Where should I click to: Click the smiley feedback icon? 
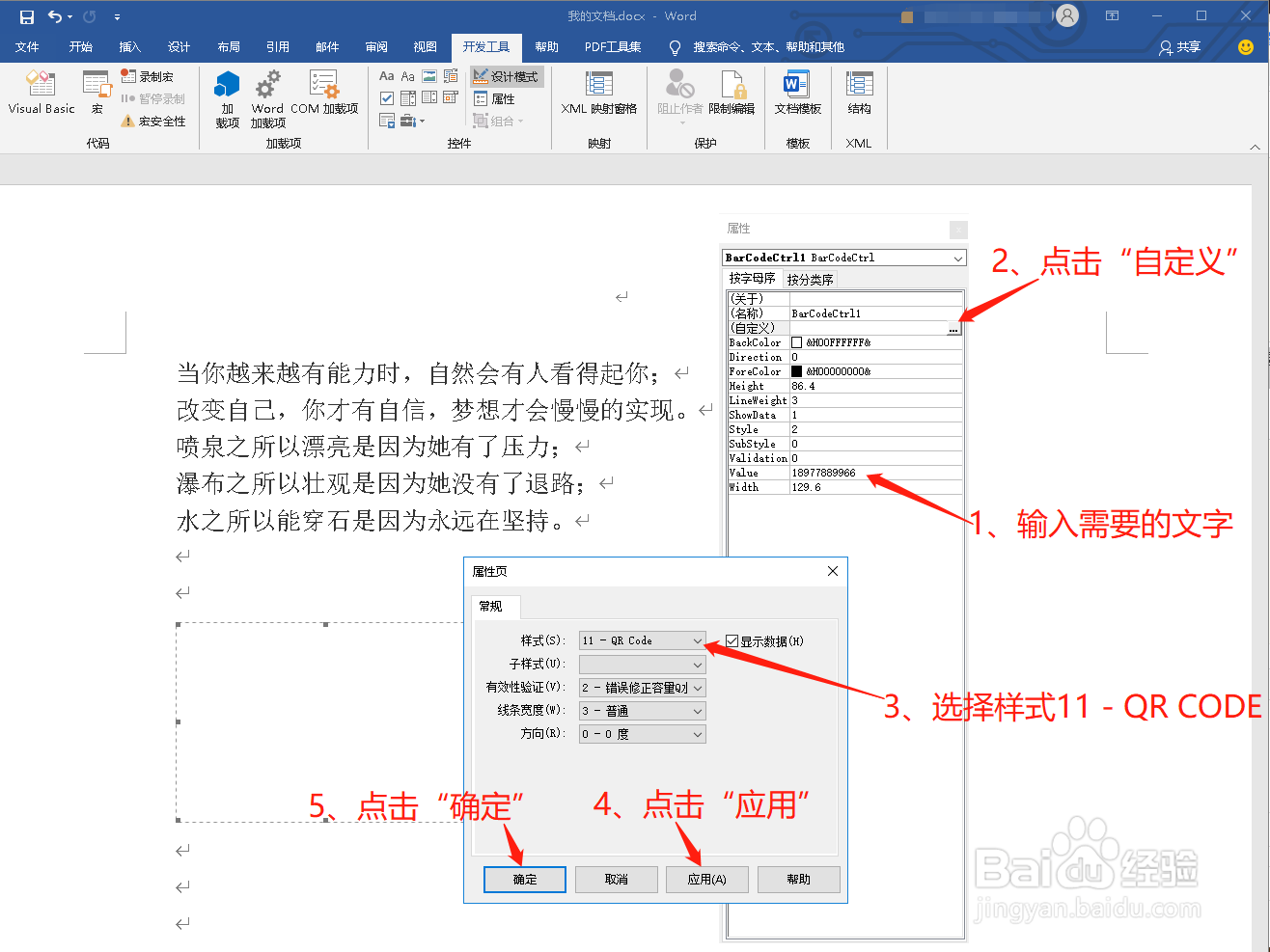coord(1246,47)
